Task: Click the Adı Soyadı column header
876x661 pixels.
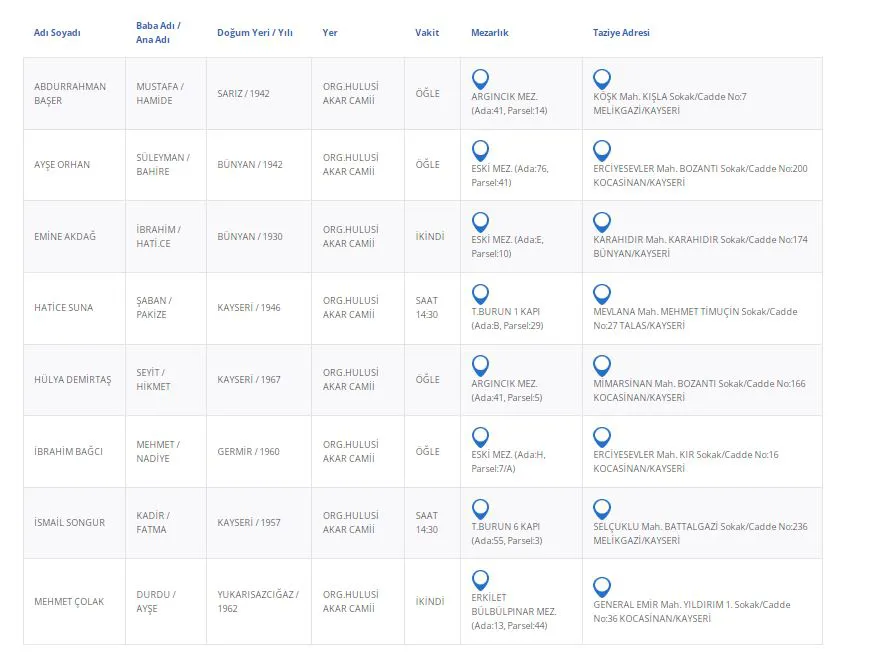Action: [x=57, y=33]
